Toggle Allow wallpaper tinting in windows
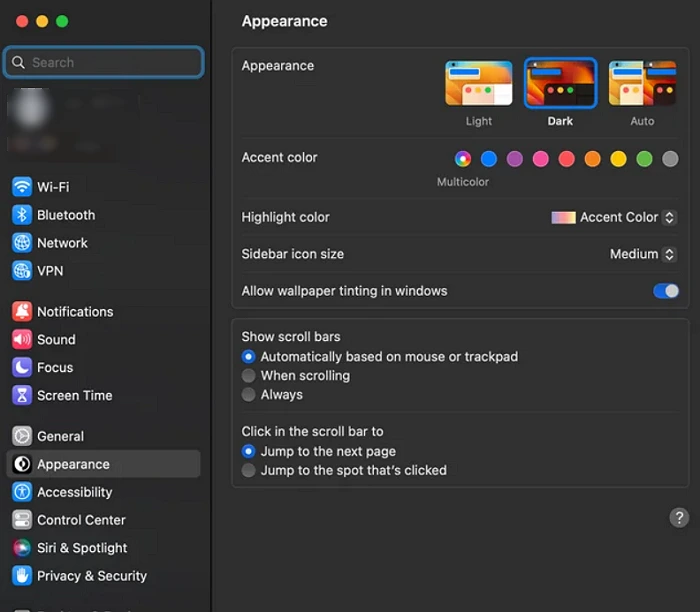This screenshot has width=700, height=612. [x=666, y=291]
